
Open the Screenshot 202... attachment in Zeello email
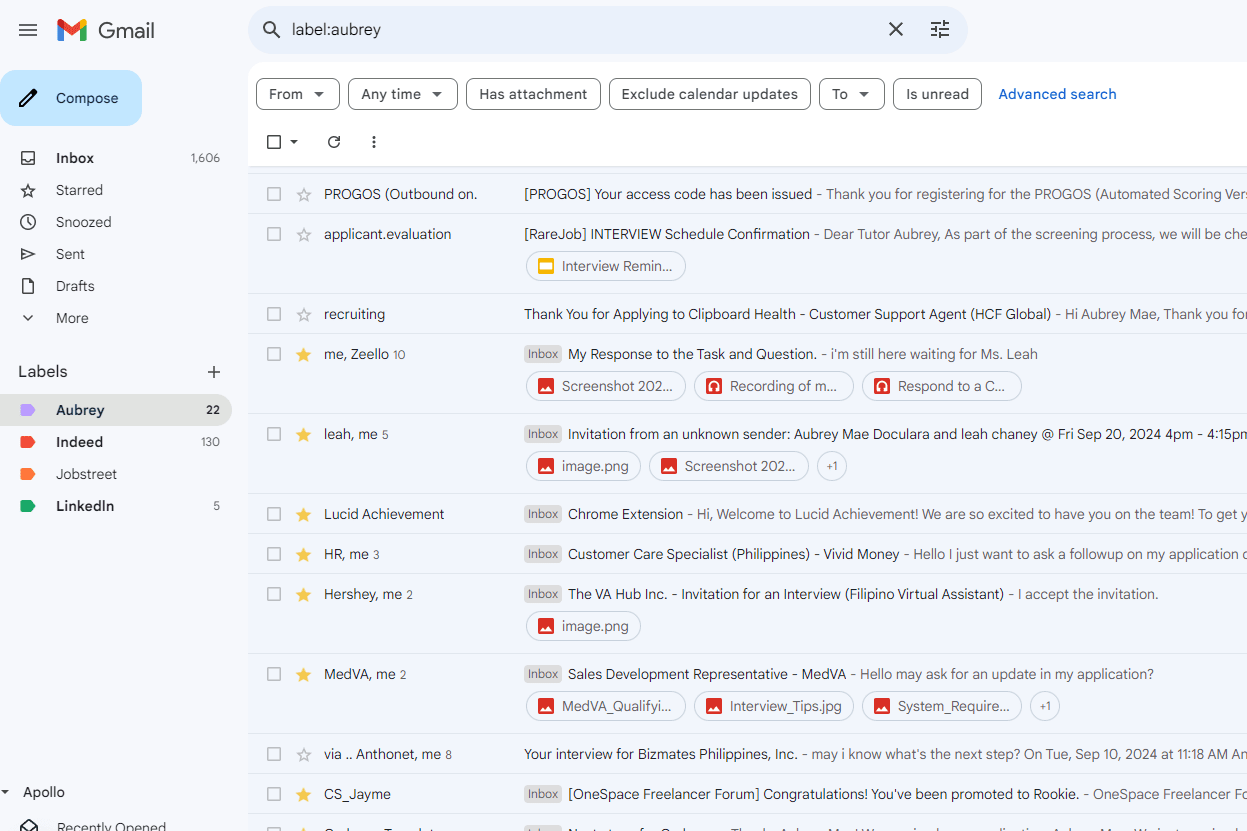point(606,386)
